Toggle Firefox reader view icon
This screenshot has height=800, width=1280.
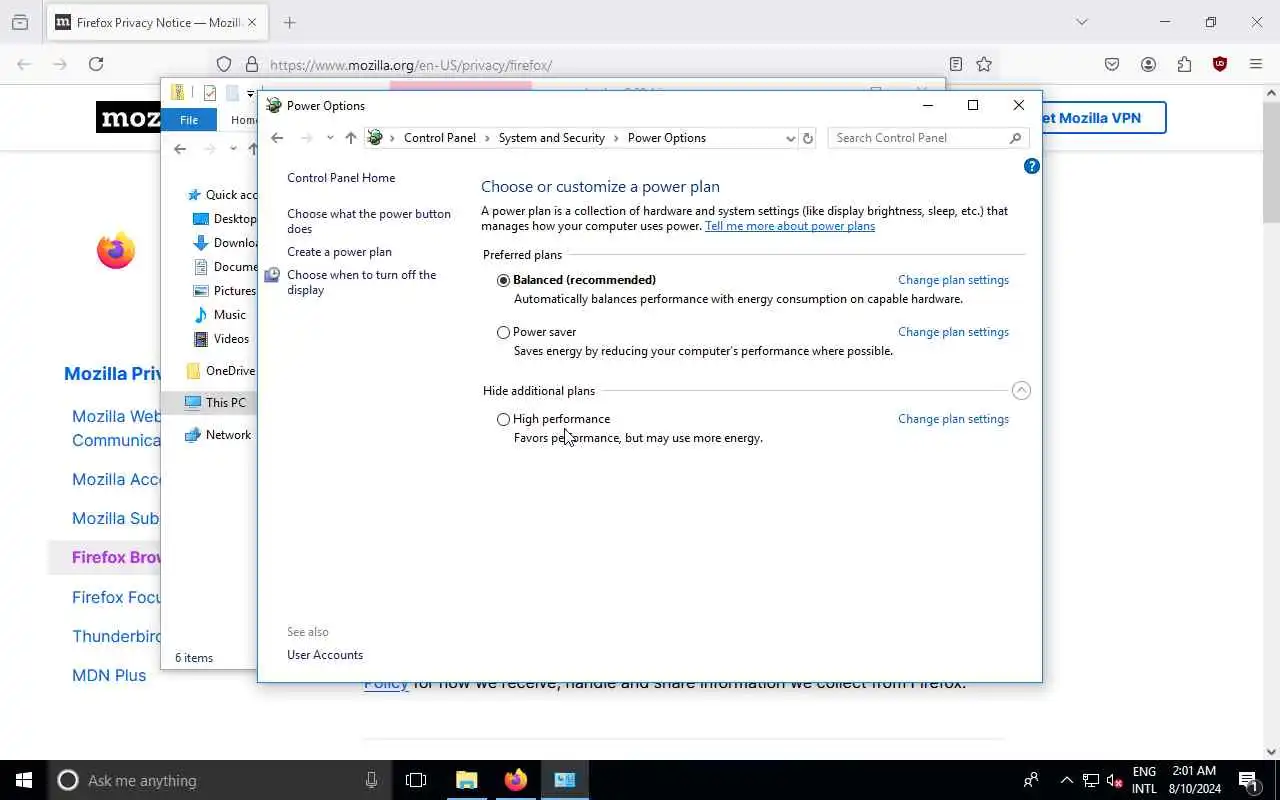point(956,64)
